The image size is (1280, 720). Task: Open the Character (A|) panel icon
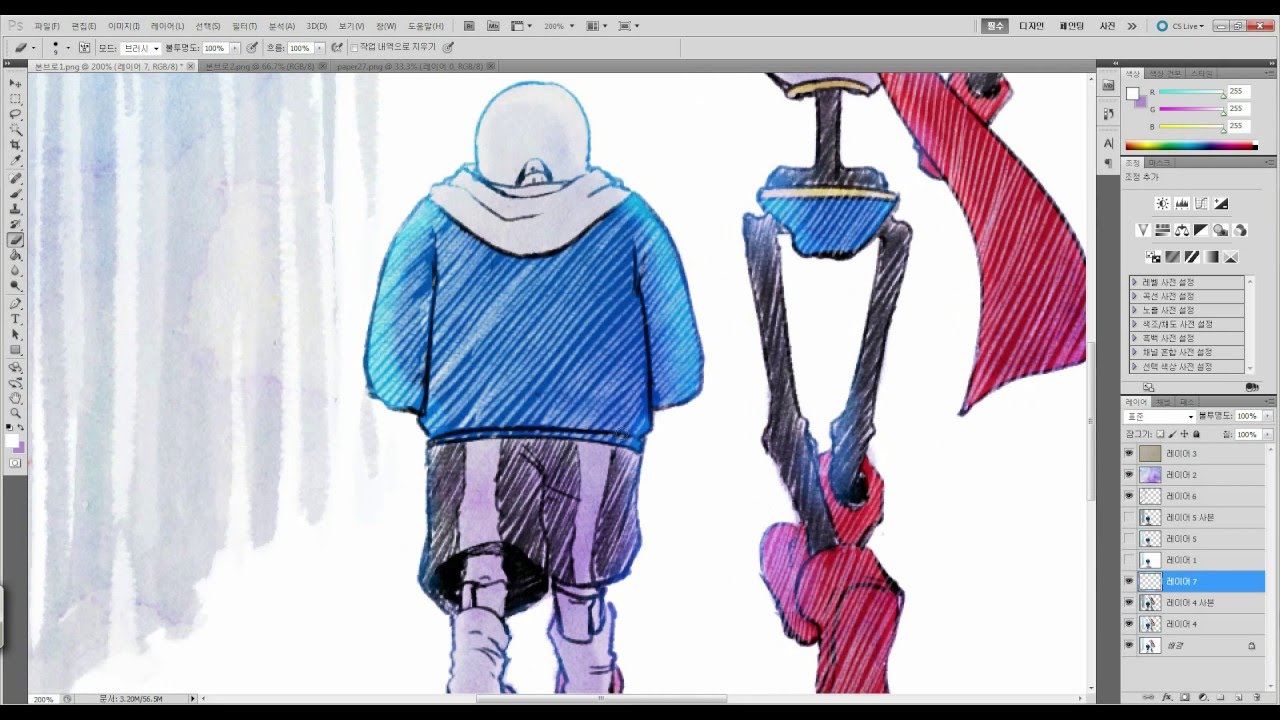[x=1108, y=144]
